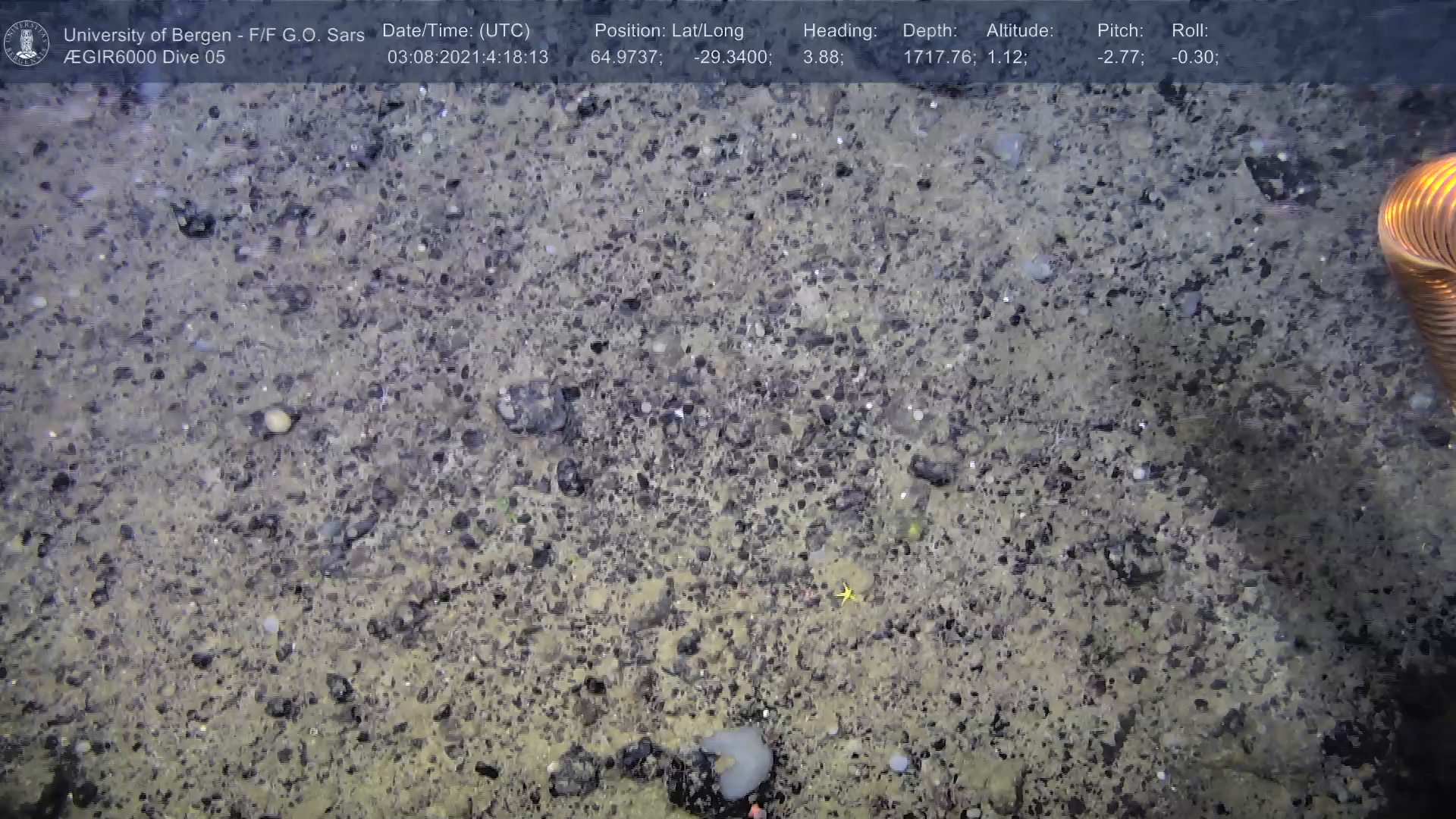The width and height of the screenshot is (1456, 819).
Task: Click the pale round shell on the left
Action: coord(278,420)
